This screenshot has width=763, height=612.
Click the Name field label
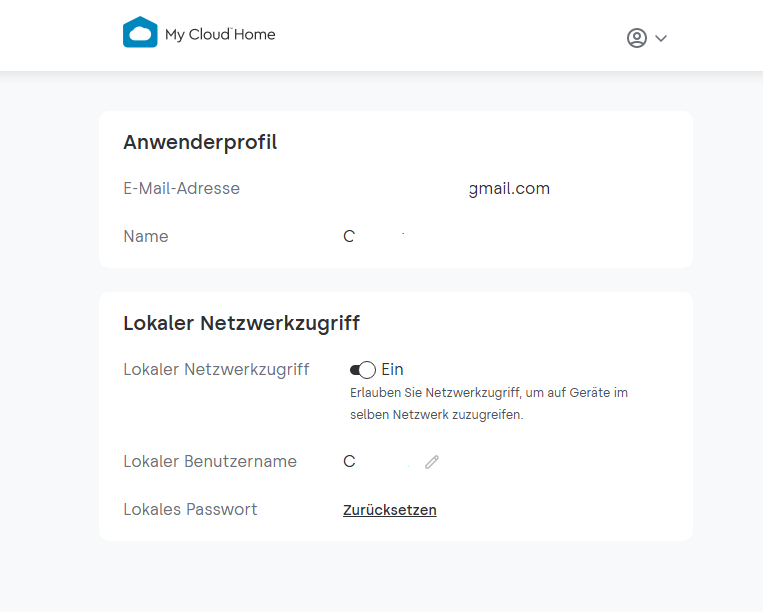(146, 236)
